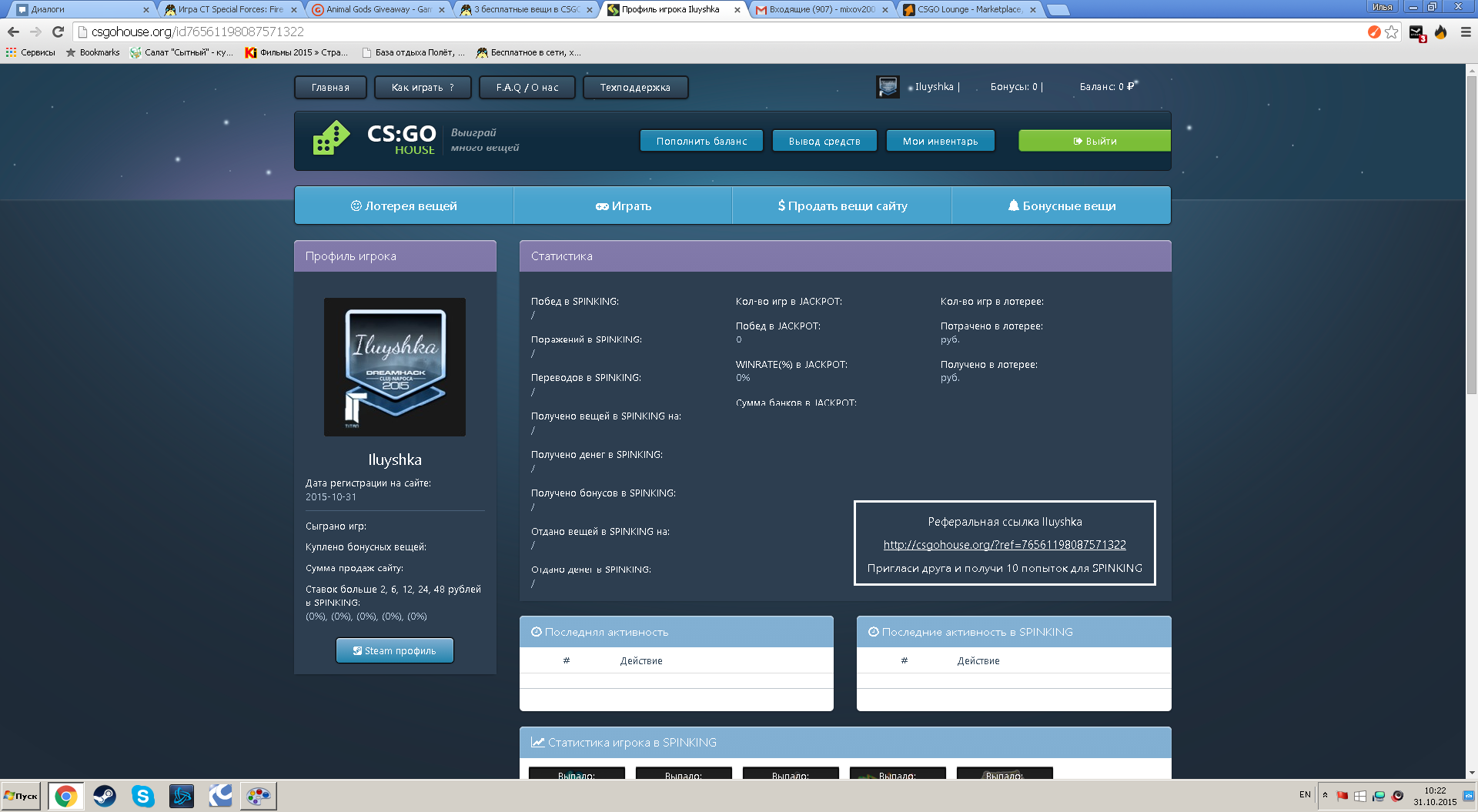Open the Главная nav button
Viewport: 1478px width, 812px height.
(x=330, y=87)
